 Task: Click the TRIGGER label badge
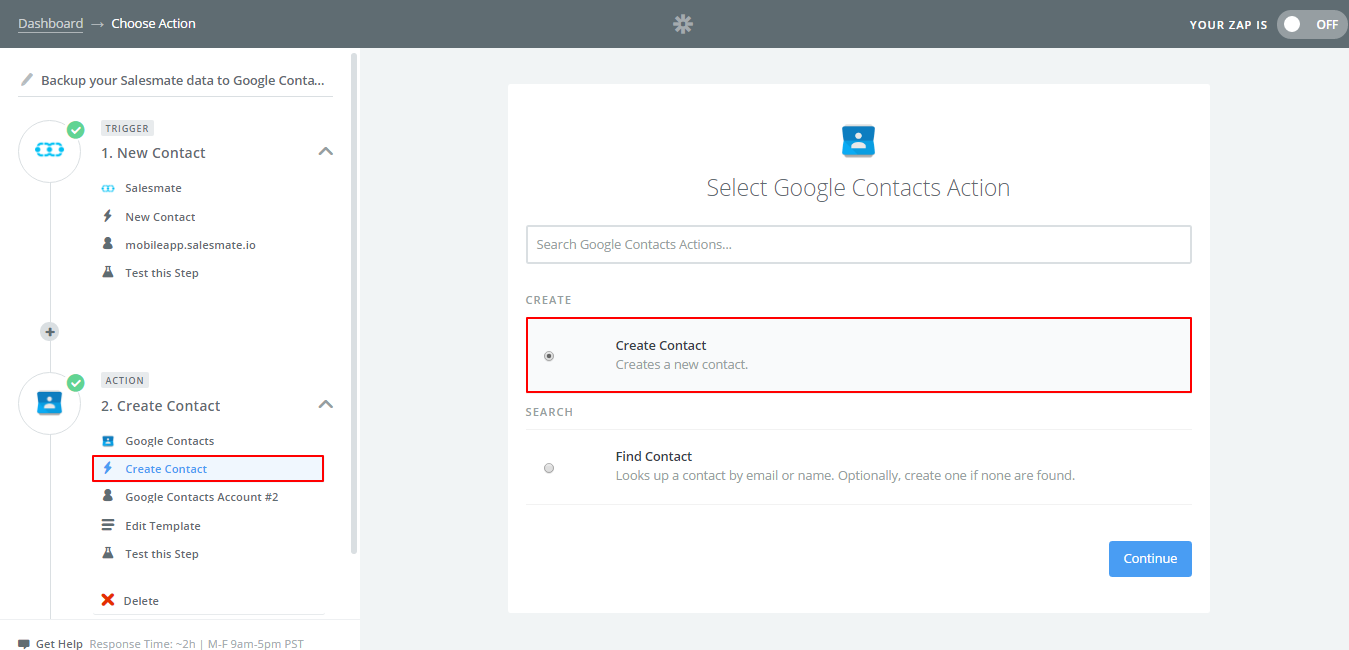tap(127, 128)
